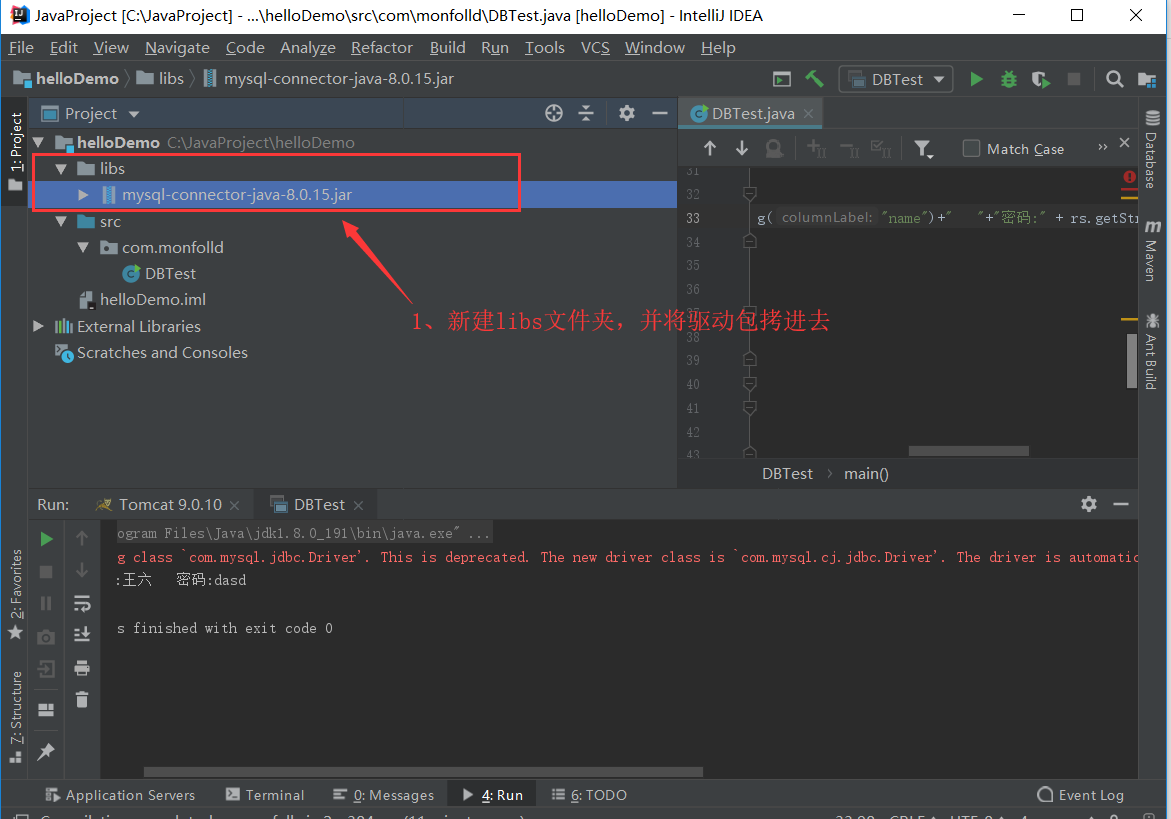1171x819 pixels.
Task: Click libs in the navigation breadcrumb
Action: pos(161,78)
